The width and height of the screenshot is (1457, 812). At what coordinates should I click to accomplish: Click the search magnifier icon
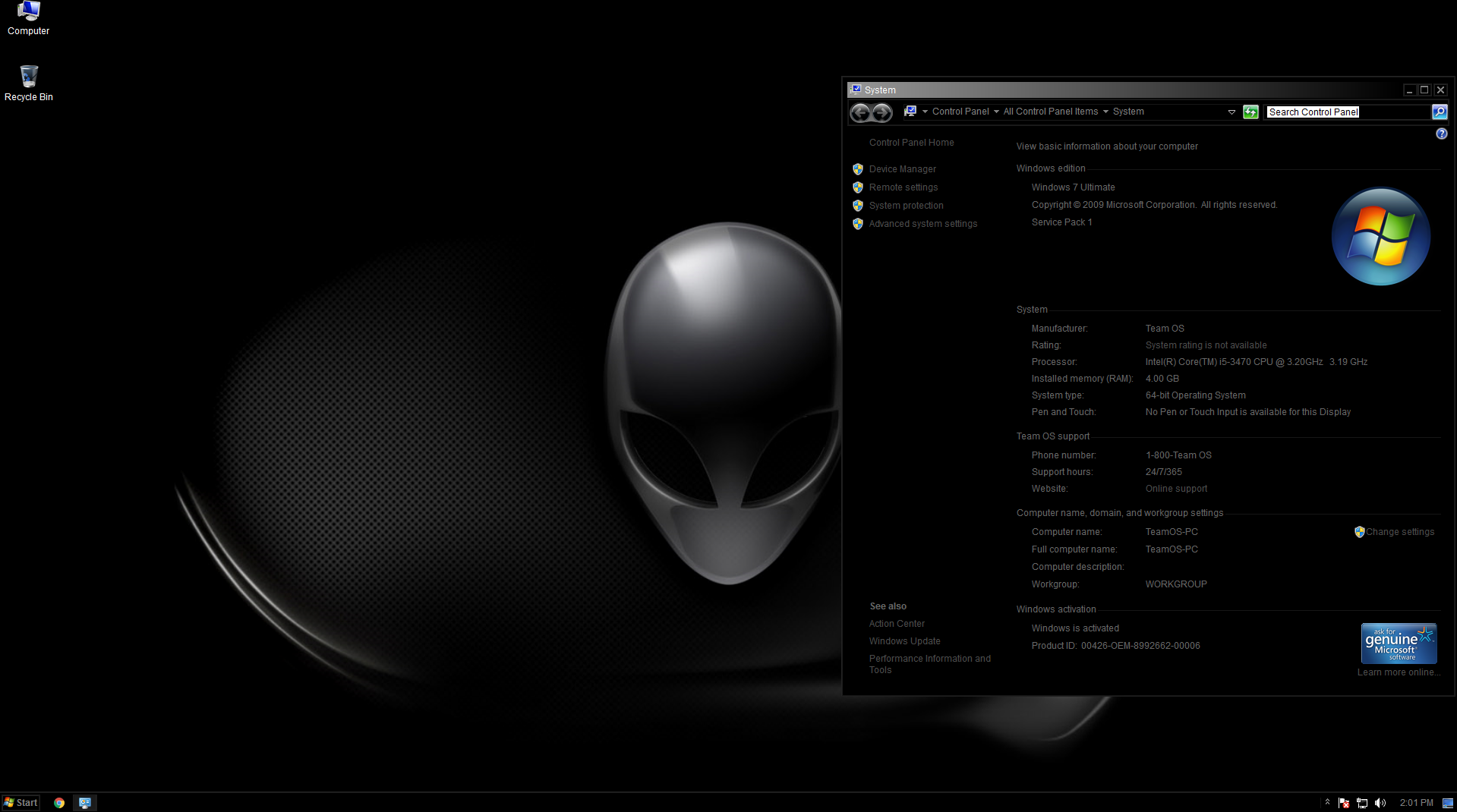point(1439,112)
